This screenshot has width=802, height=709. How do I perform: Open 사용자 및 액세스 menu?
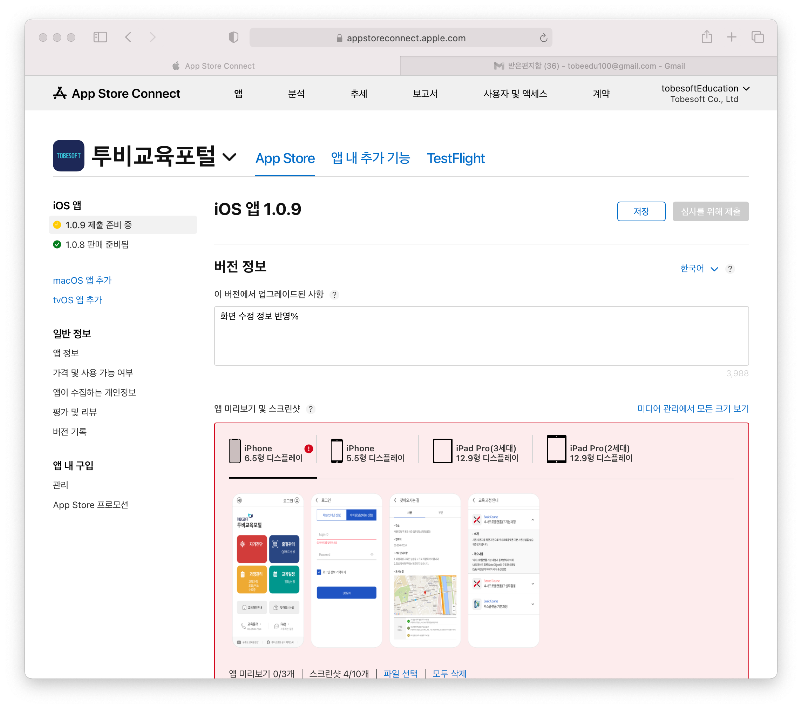tap(515, 94)
